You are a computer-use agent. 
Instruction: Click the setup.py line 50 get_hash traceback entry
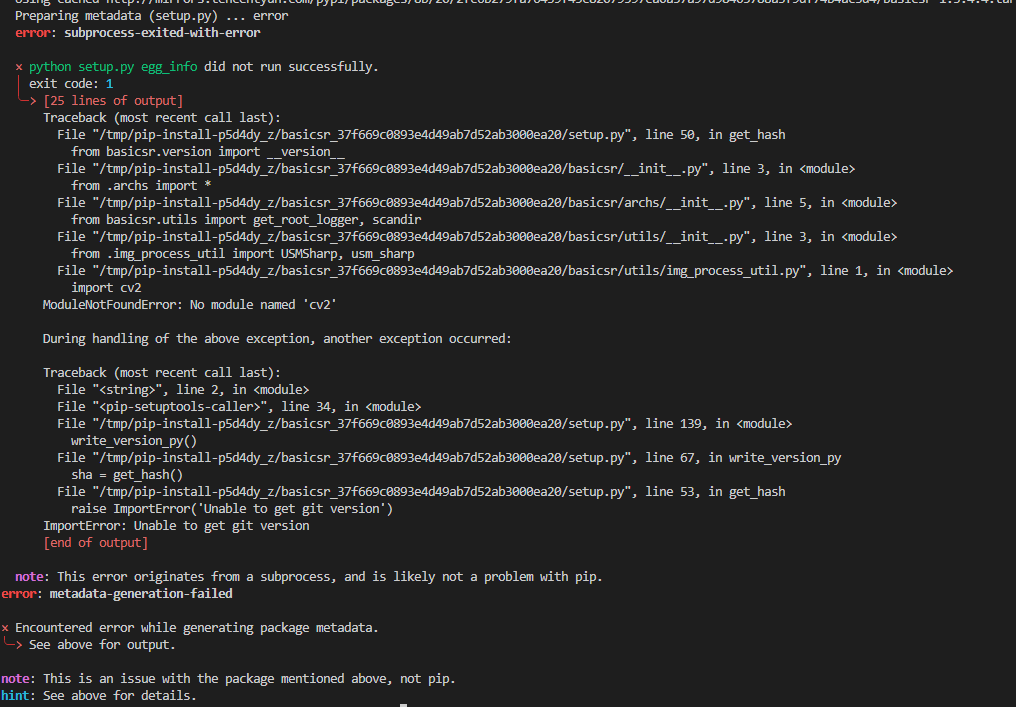click(x=421, y=135)
